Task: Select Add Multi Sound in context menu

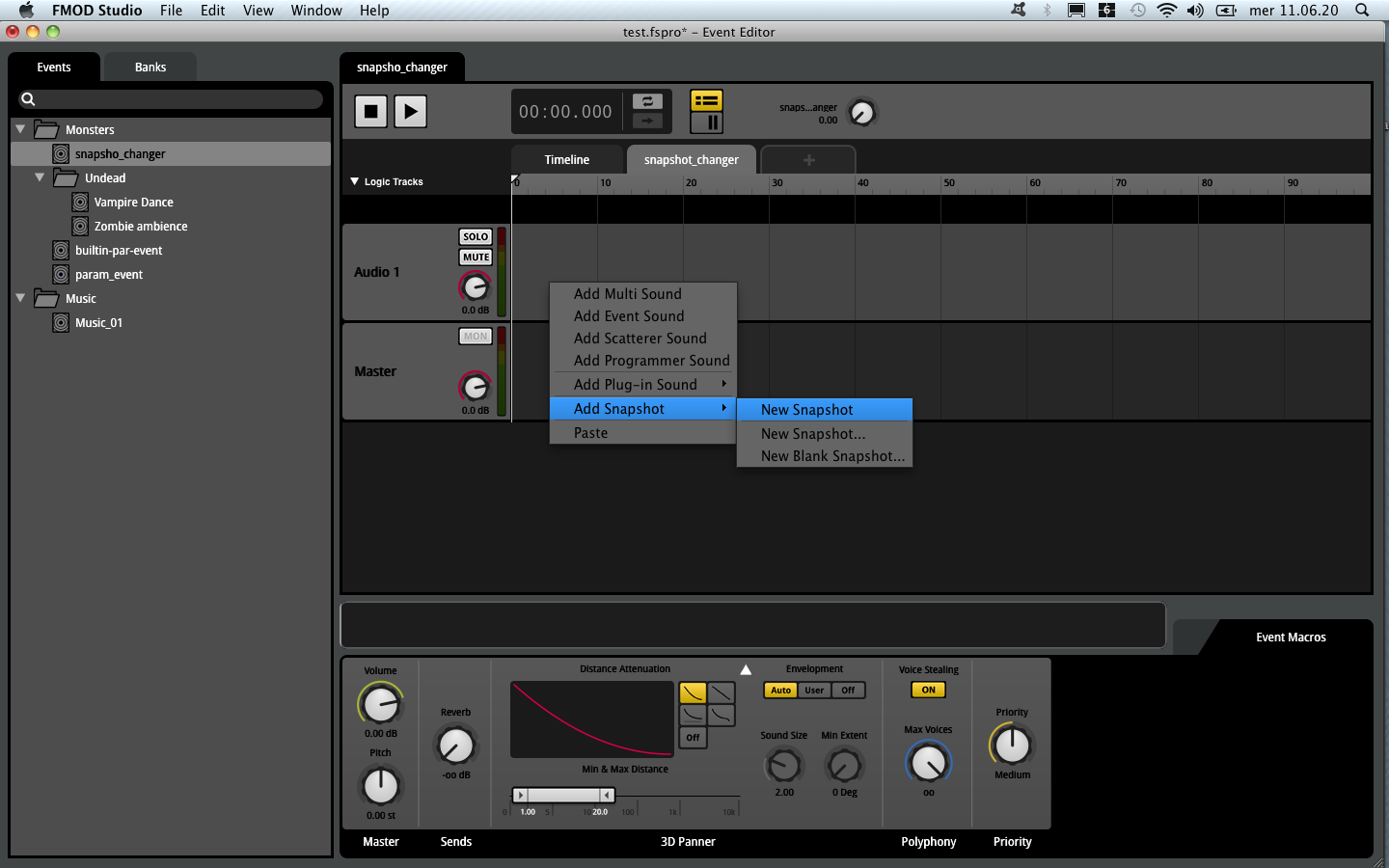Action: tap(643, 294)
